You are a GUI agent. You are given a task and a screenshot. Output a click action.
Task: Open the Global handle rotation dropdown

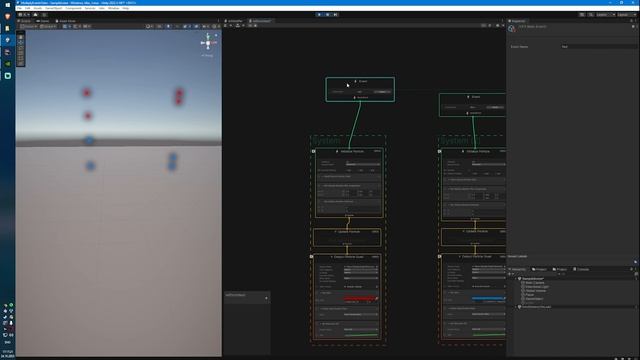click(x=48, y=27)
